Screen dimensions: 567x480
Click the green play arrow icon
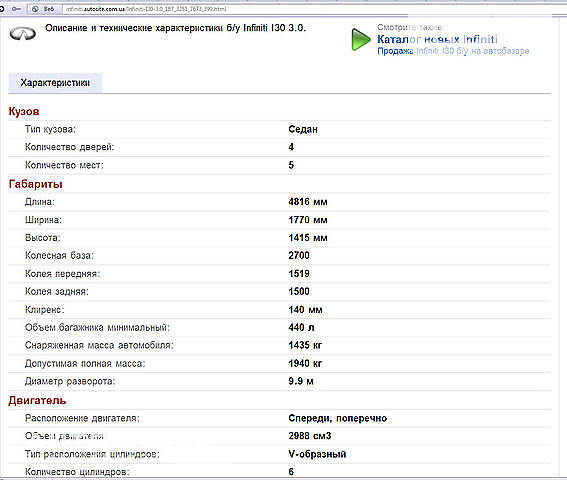click(x=361, y=39)
